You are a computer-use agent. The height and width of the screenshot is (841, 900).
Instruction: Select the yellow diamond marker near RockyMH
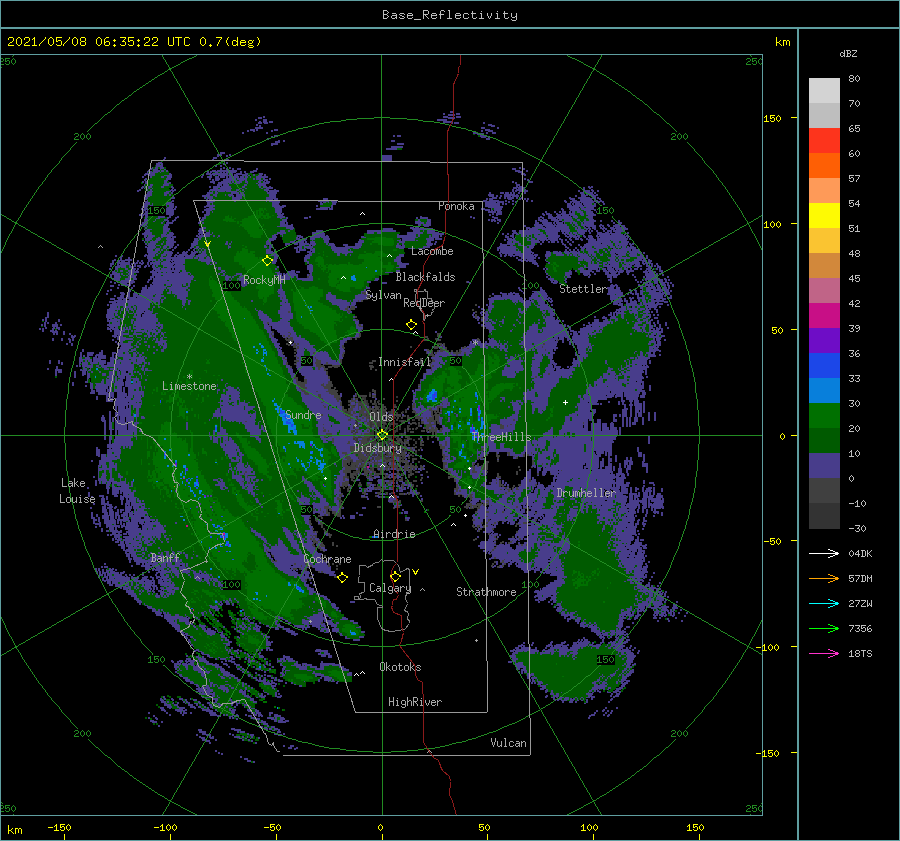(x=267, y=261)
